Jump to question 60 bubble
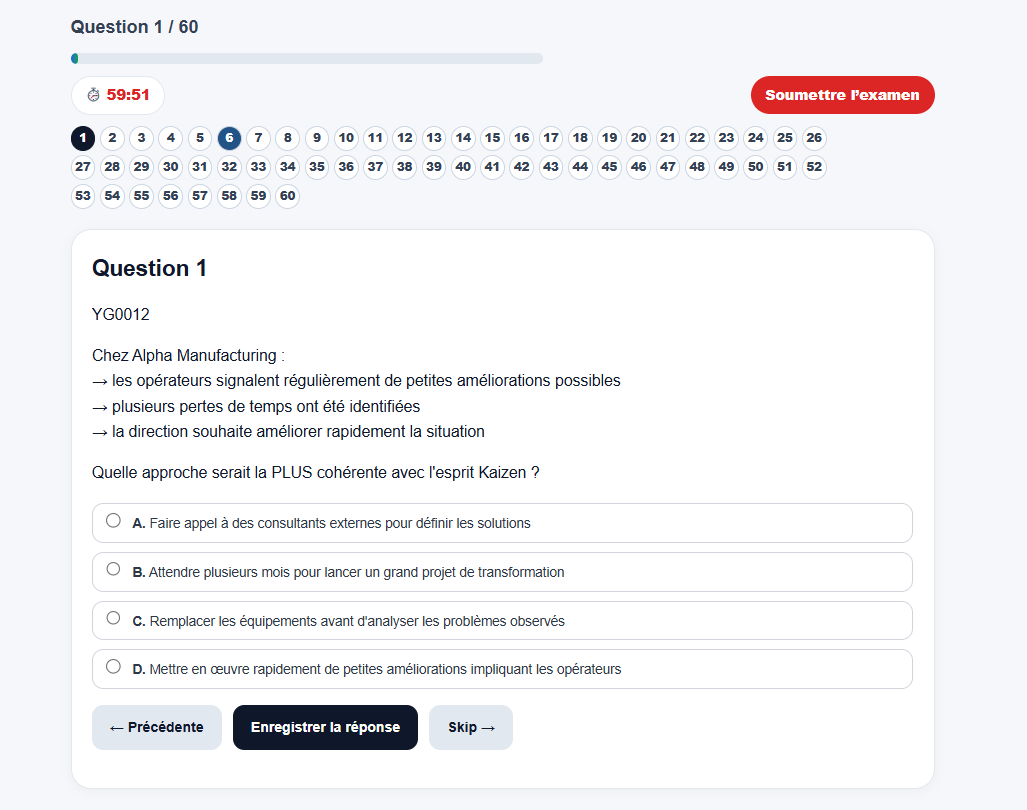Screen dimensions: 1027x810 coord(288,196)
